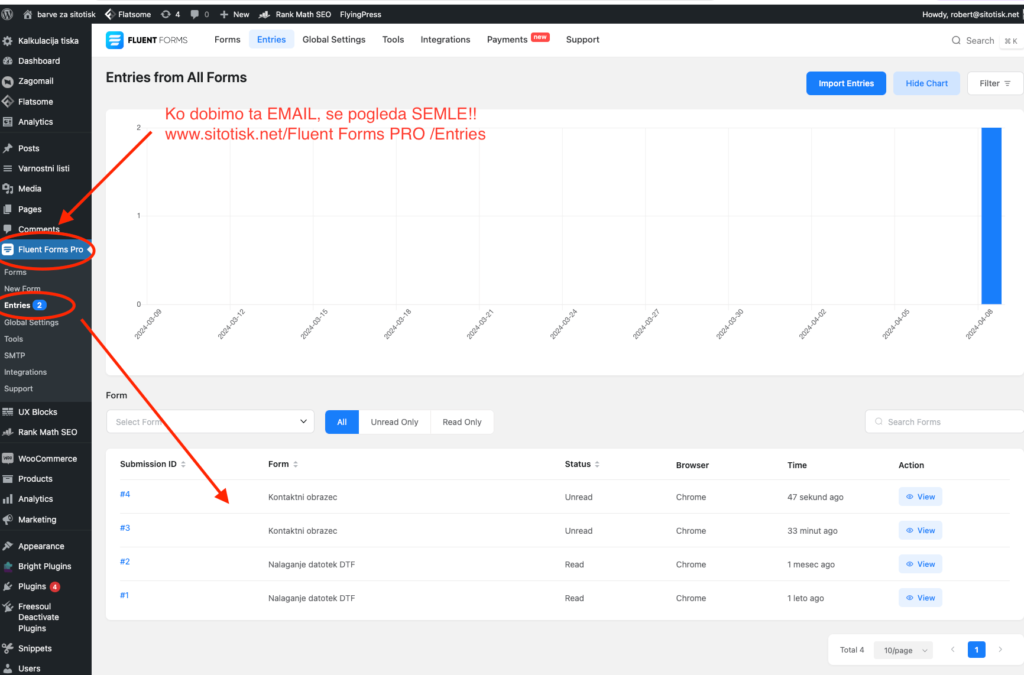Open Tools submenu in sidebar
1024x675 pixels.
coord(14,339)
